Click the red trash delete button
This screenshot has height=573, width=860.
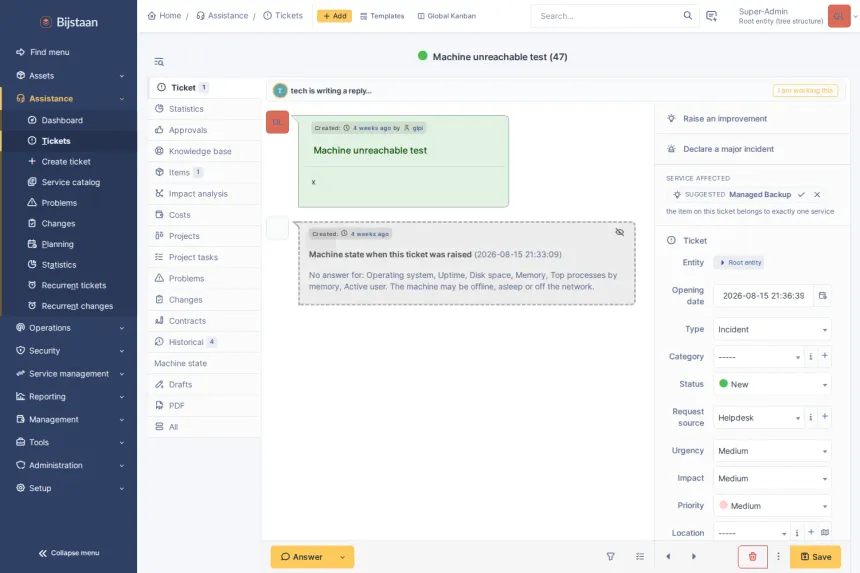pos(752,557)
